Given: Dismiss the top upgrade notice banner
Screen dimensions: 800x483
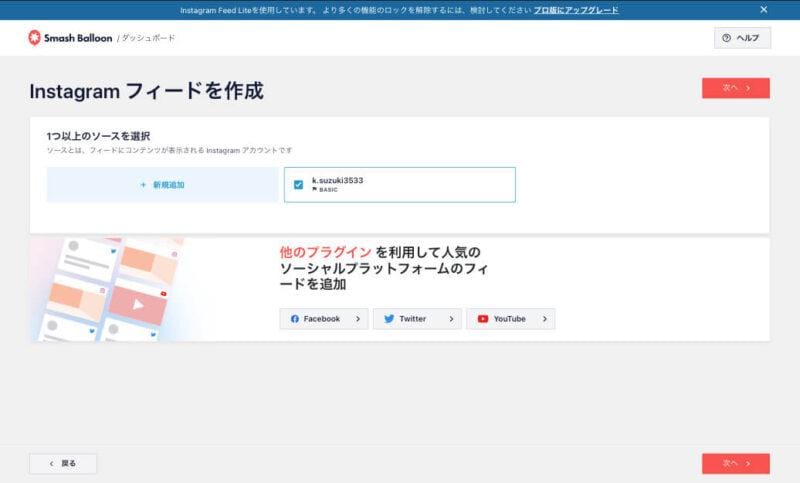Looking at the screenshot, I should point(764,9).
